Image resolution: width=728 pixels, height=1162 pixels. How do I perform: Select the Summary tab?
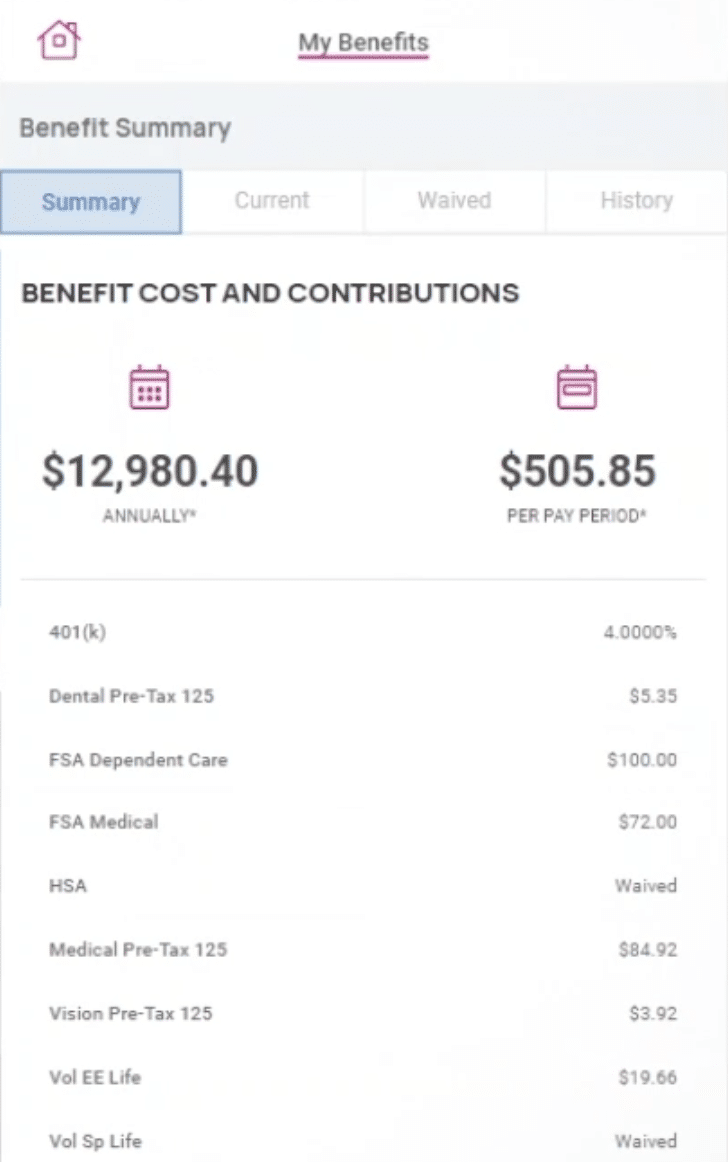91,202
